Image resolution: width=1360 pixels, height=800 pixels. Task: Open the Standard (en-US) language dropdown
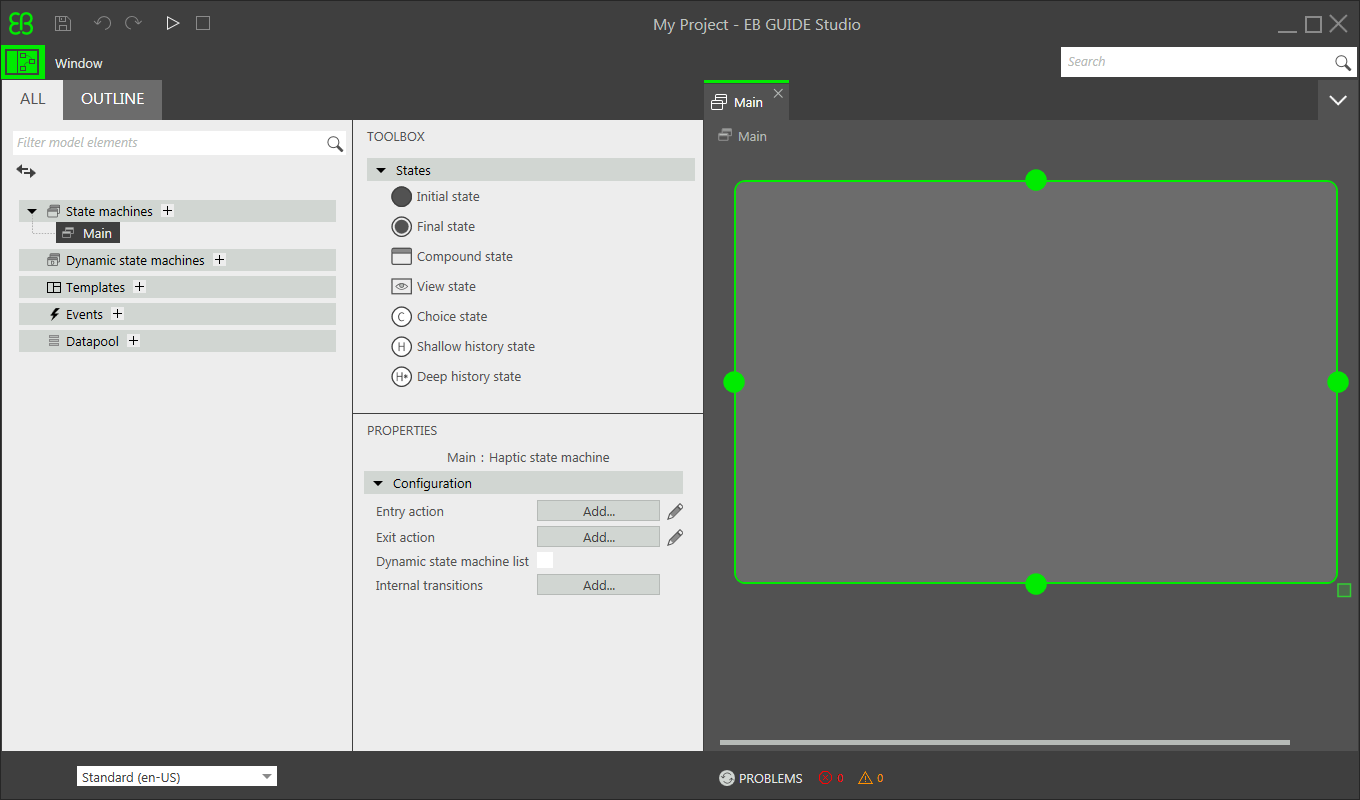[x=177, y=777]
